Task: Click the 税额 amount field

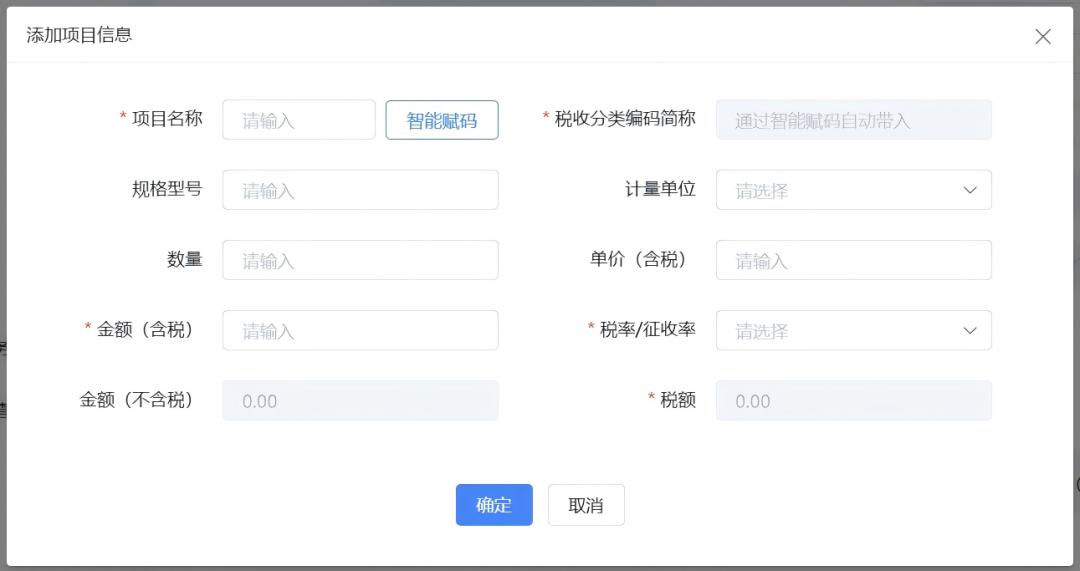Action: [853, 400]
